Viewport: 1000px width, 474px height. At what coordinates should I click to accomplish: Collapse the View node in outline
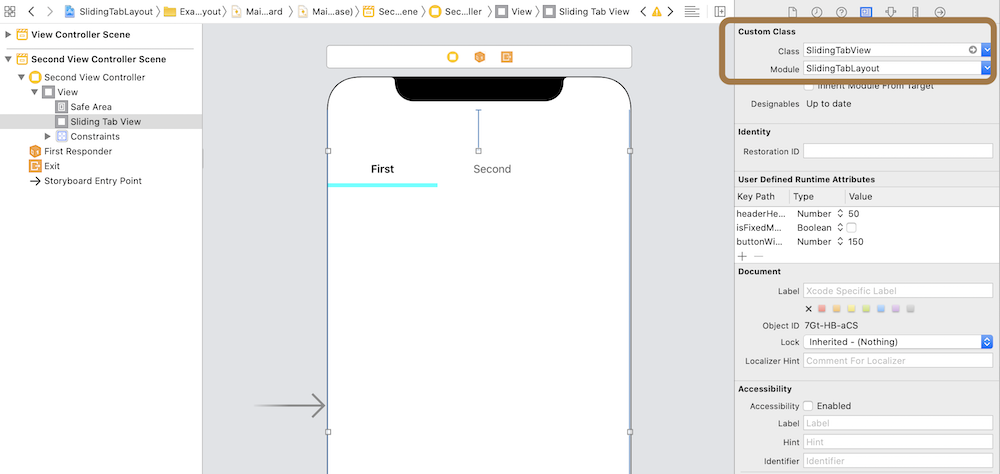pos(34,92)
